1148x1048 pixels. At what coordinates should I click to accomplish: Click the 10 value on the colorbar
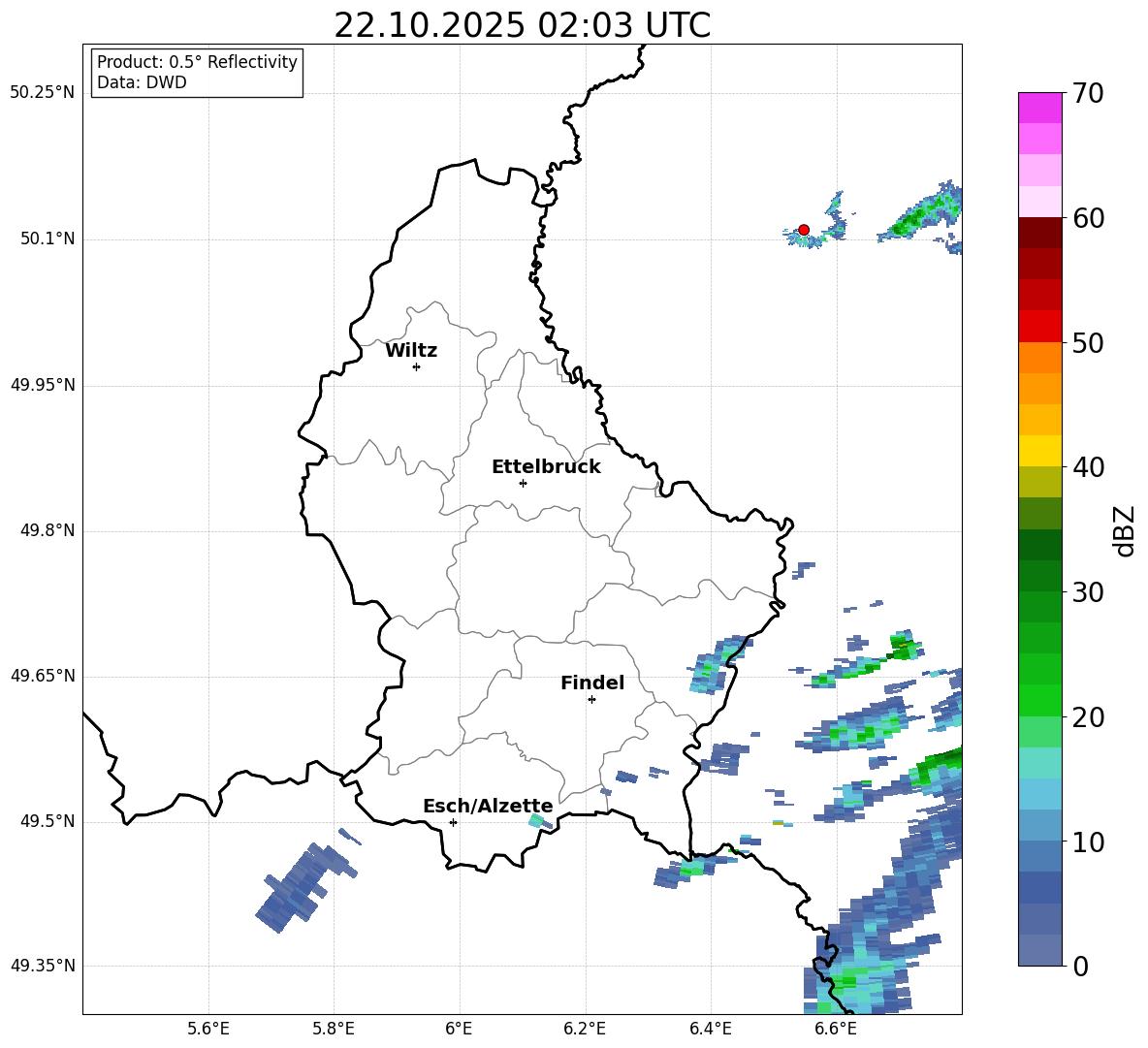(x=1088, y=842)
